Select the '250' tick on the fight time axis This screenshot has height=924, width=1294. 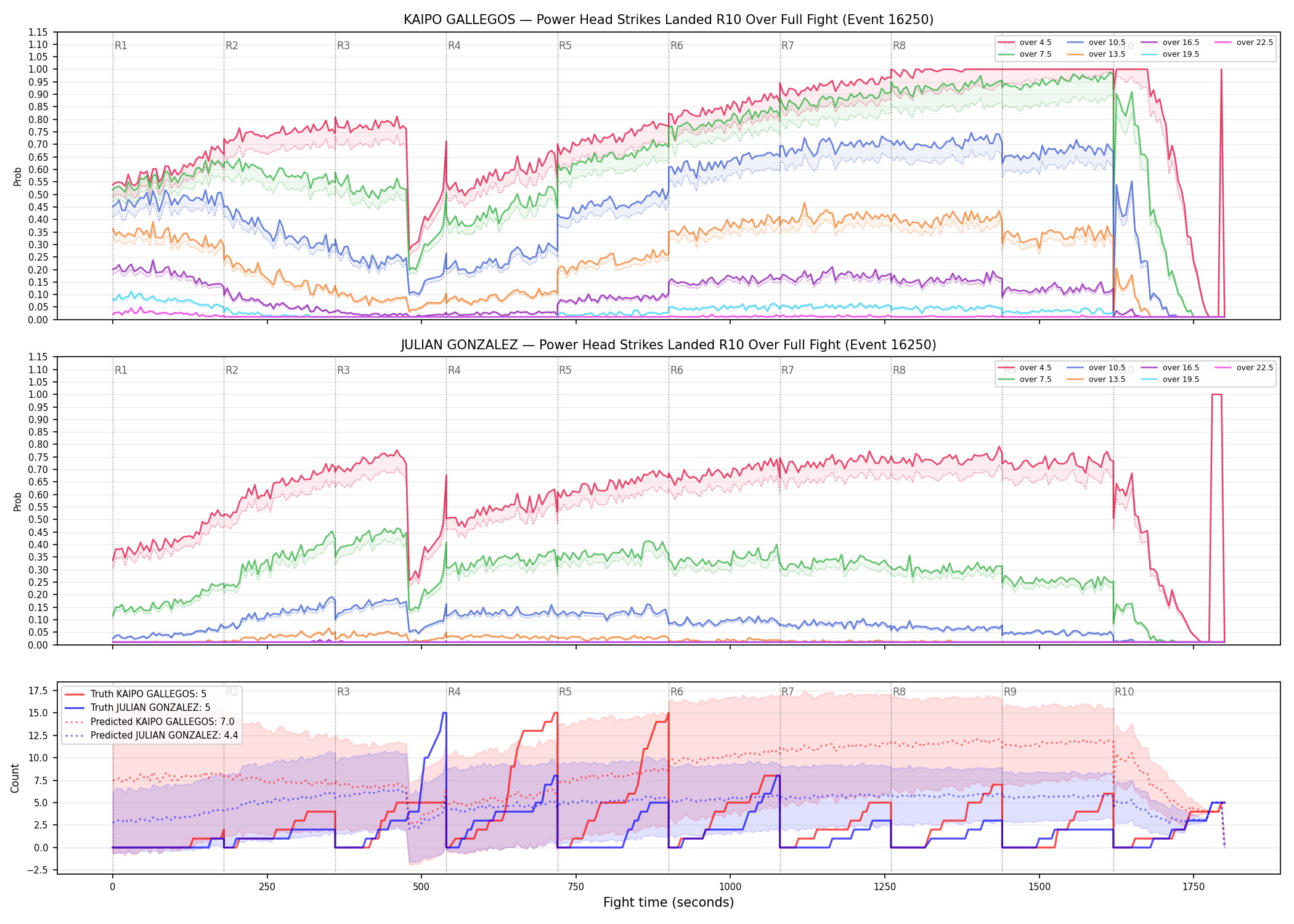click(267, 887)
